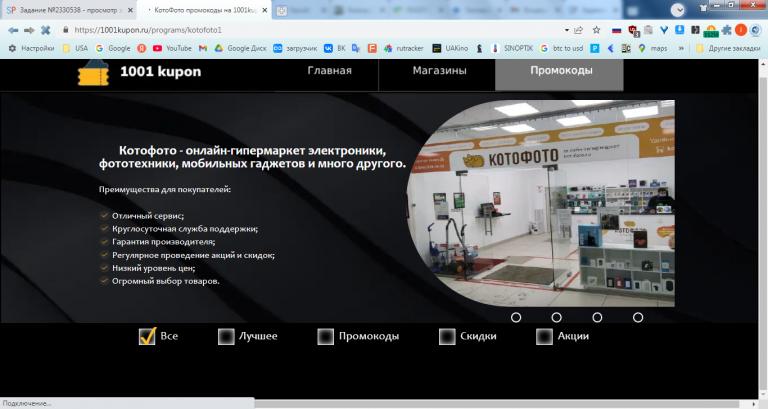Open the rutracker bookmark

tap(404, 48)
